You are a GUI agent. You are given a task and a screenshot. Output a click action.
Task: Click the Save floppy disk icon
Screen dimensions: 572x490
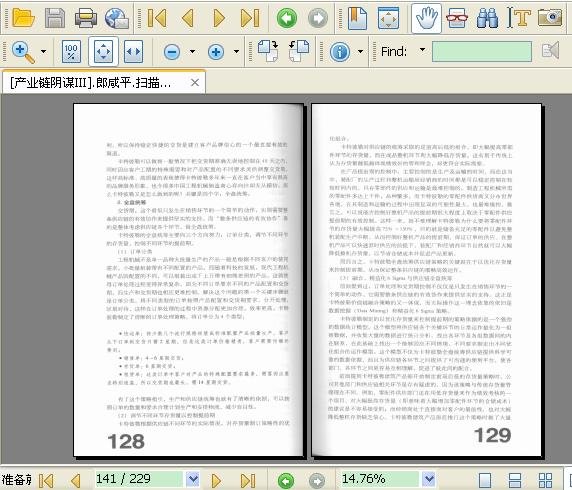pyautogui.click(x=55, y=18)
